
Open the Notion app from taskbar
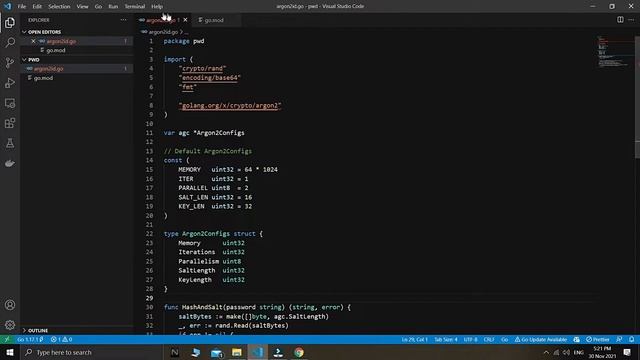click(x=175, y=352)
